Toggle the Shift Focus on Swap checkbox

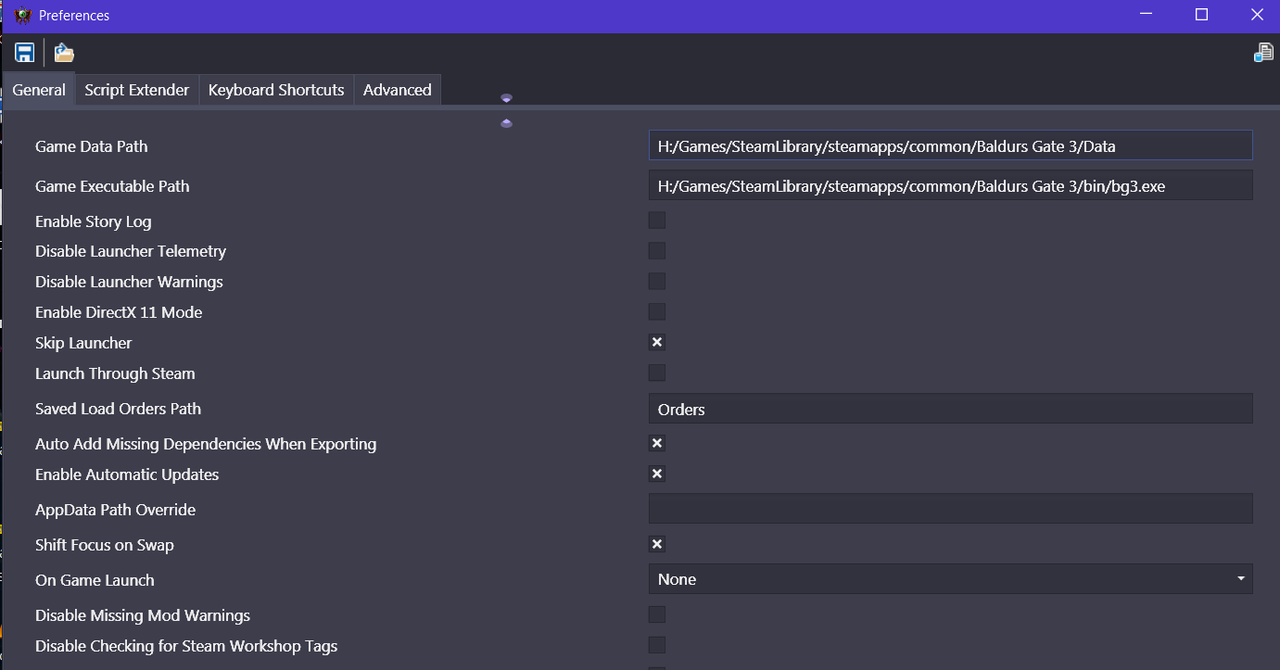click(x=657, y=545)
